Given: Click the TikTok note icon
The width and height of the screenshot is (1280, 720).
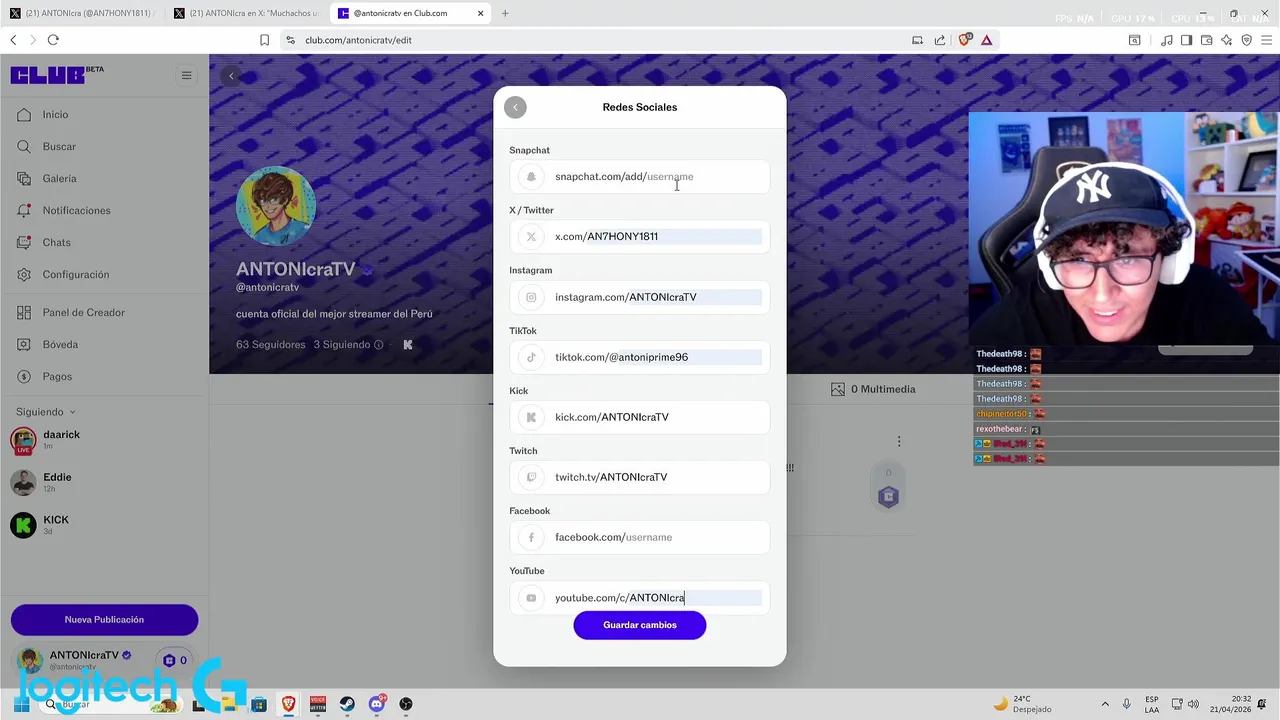Looking at the screenshot, I should [531, 357].
